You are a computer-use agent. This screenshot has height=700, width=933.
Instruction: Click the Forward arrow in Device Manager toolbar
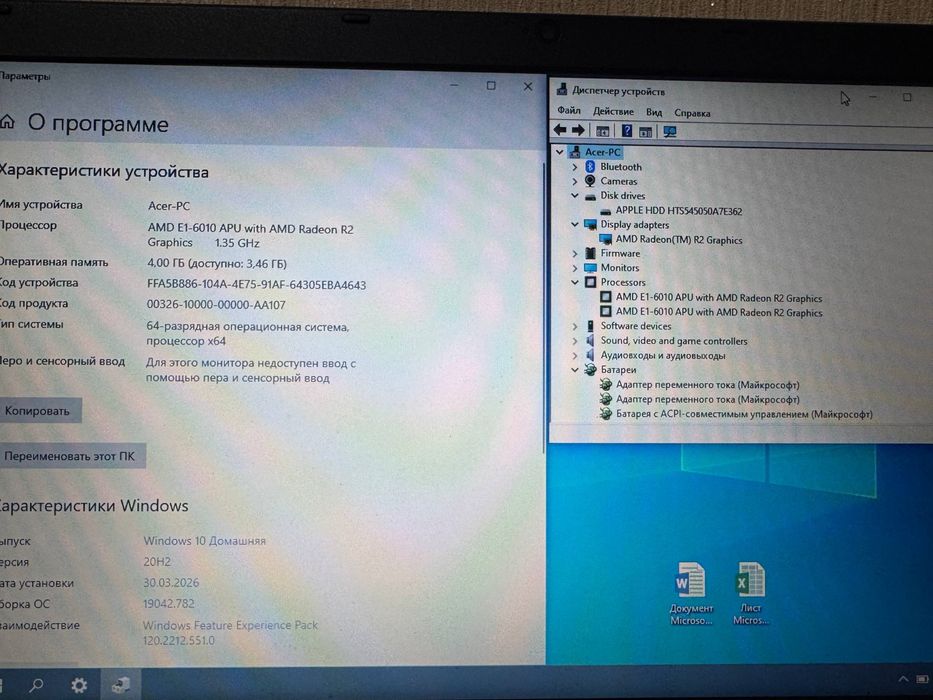click(x=578, y=130)
